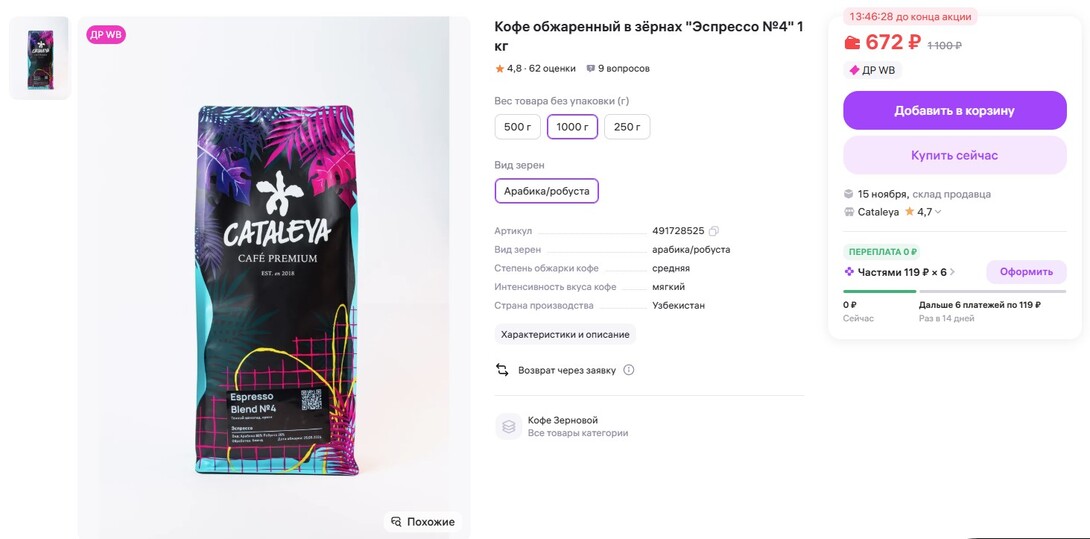The height and width of the screenshot is (539, 1090).
Task: Expand the Частями 119 ₽ × 6 details
Action: (x=952, y=272)
